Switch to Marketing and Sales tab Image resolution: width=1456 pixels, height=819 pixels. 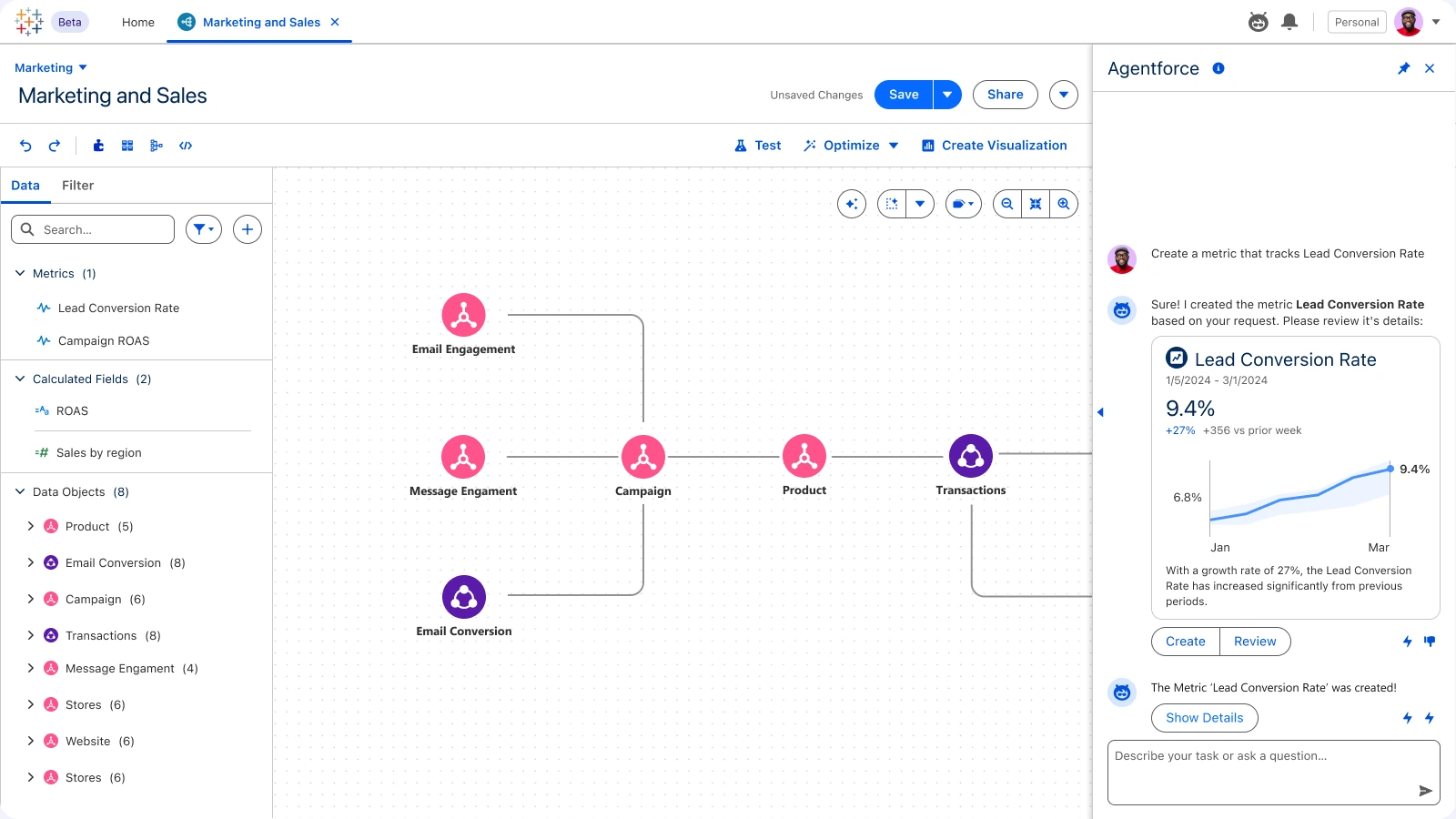[x=261, y=22]
